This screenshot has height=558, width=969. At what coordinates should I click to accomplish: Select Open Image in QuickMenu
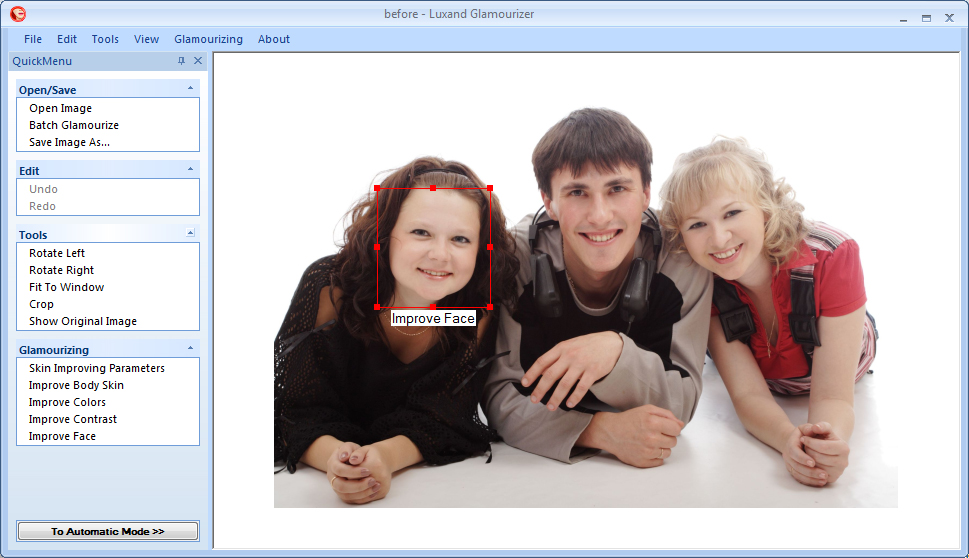60,108
